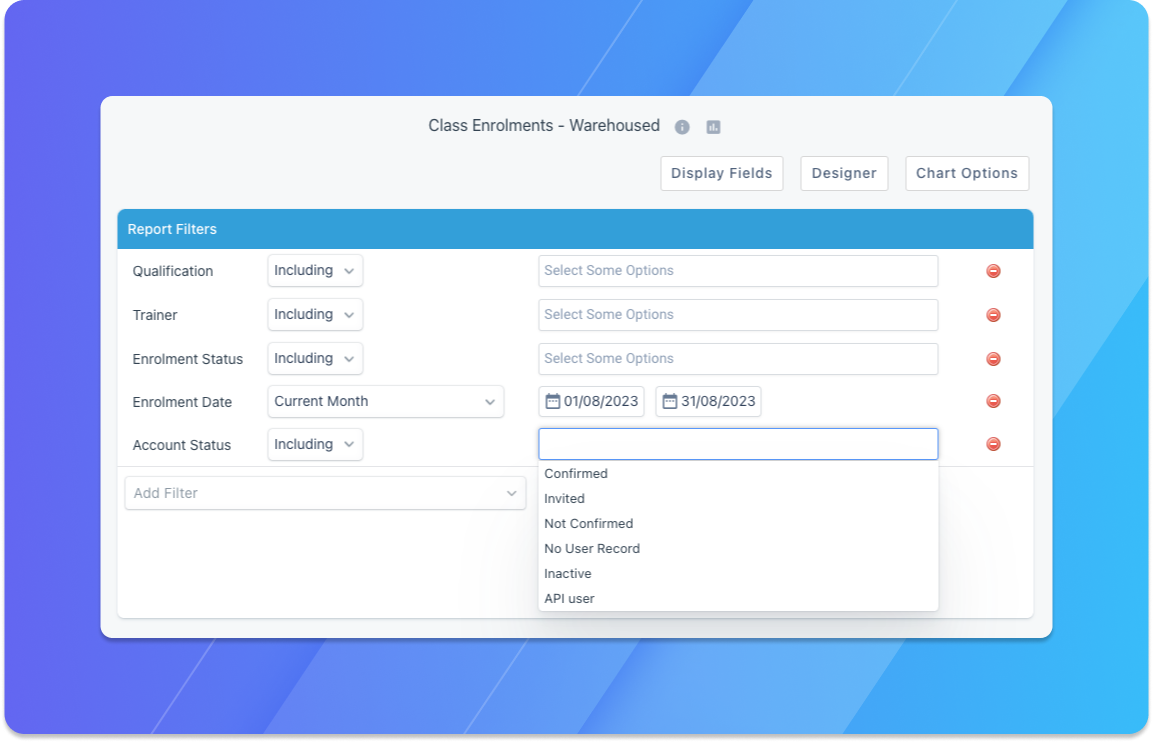Click the Designer button
Viewport: 1153px width, 742px height.
point(844,174)
